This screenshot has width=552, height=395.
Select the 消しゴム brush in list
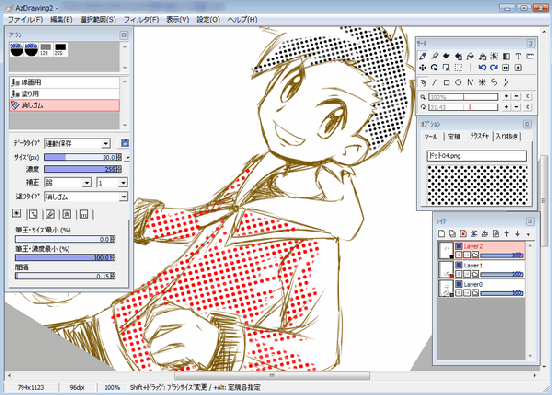(64, 105)
